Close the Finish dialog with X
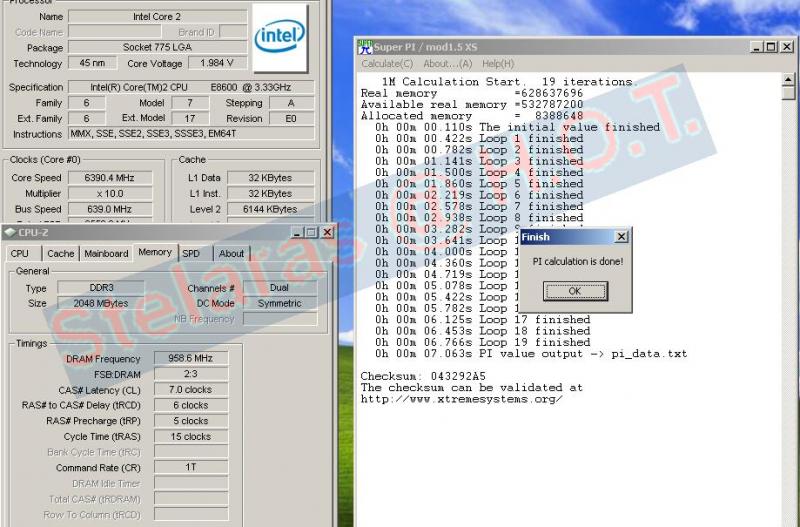 (x=621, y=237)
